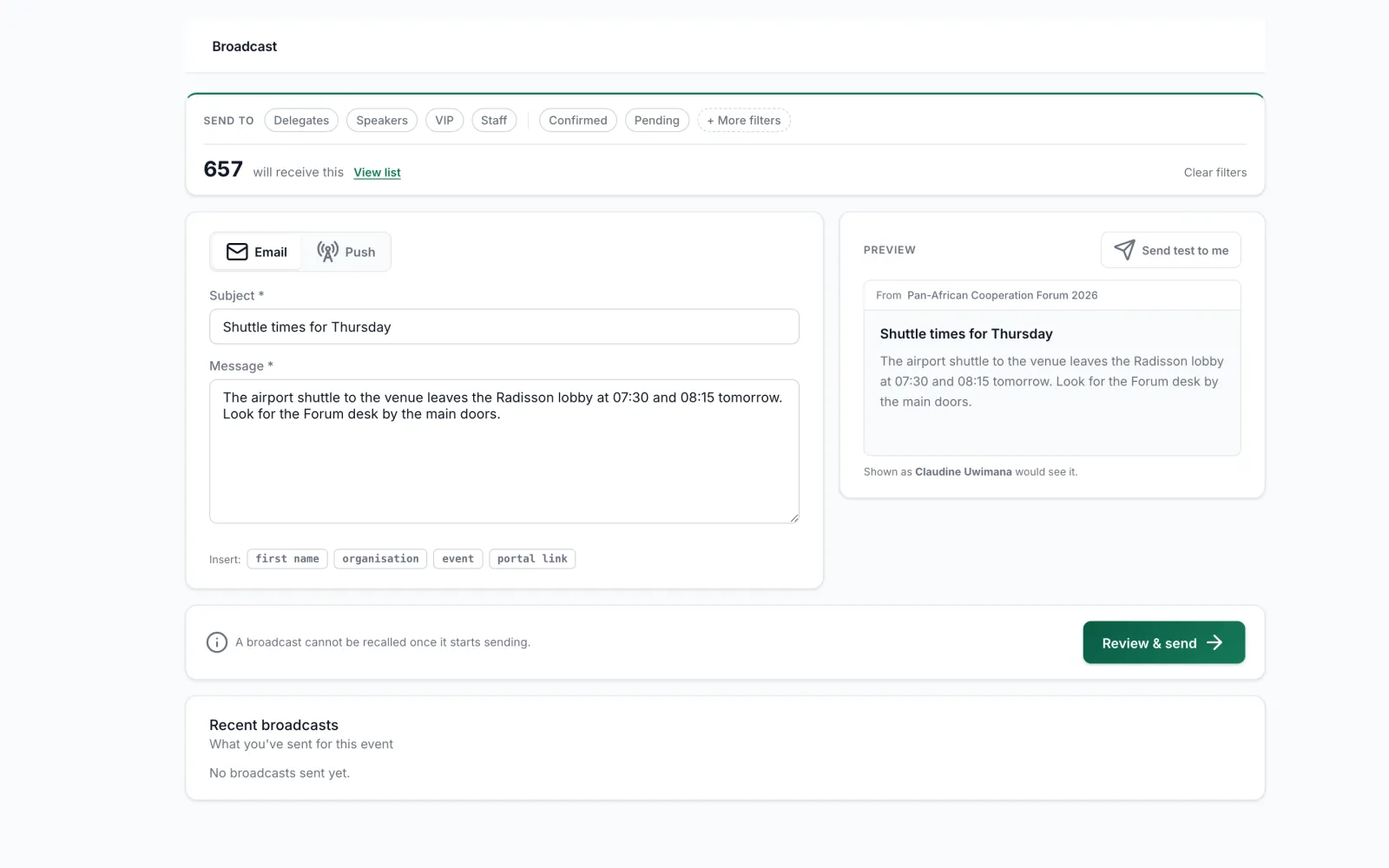The height and width of the screenshot is (868, 1389).
Task: Insert the organisation placeholder
Action: pyautogui.click(x=380, y=559)
